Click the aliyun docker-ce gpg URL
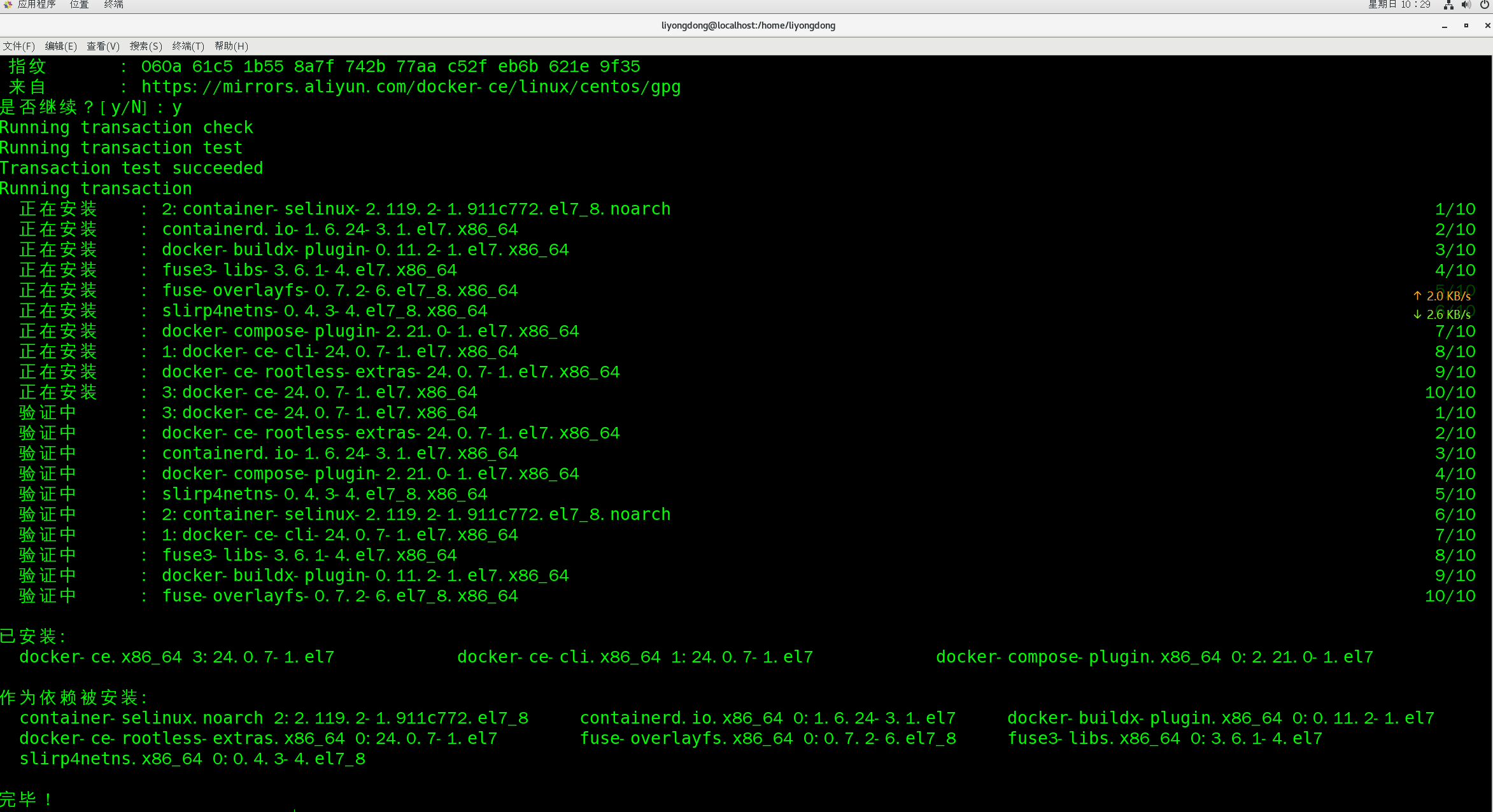The width and height of the screenshot is (1493, 812). click(x=411, y=87)
